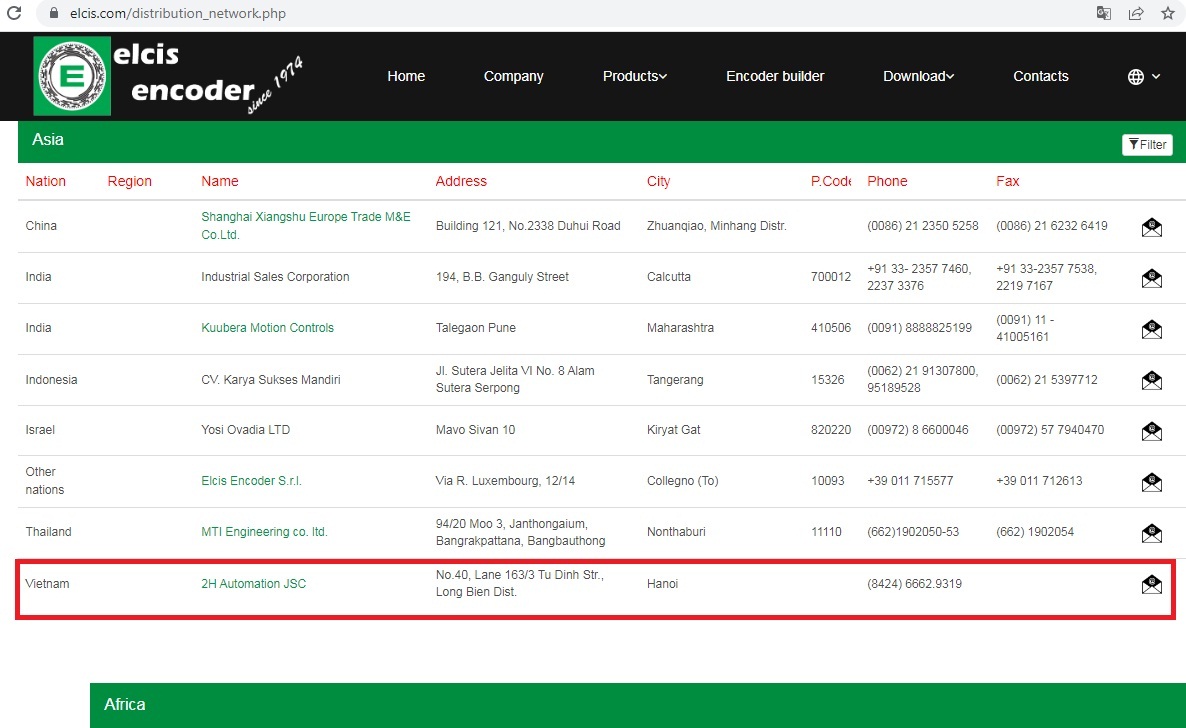Viewport: 1186px width, 728px height.
Task: Select postal code 410506
Action: pos(831,328)
